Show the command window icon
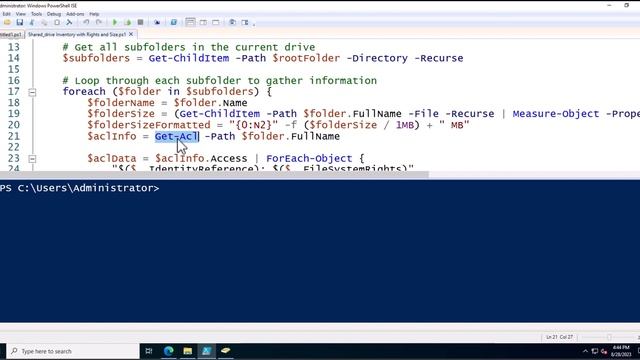This screenshot has width=640, height=360. coord(232,22)
